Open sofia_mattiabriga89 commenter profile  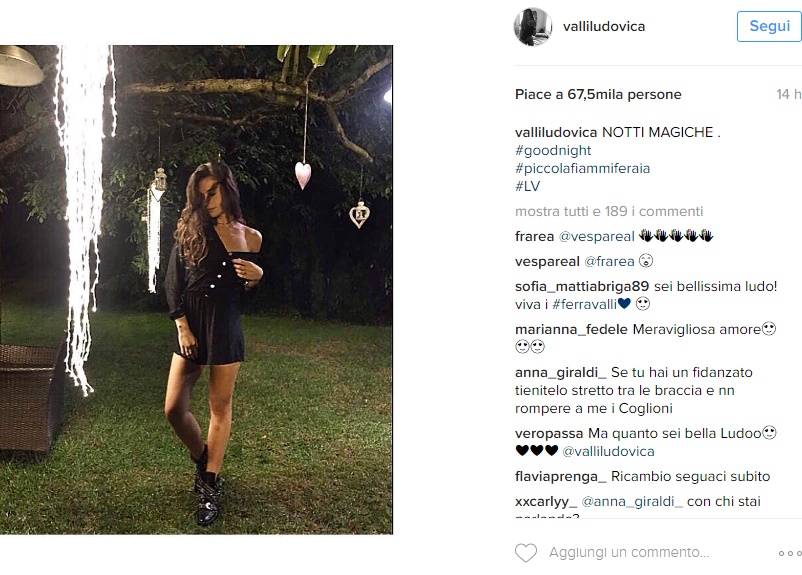582,286
